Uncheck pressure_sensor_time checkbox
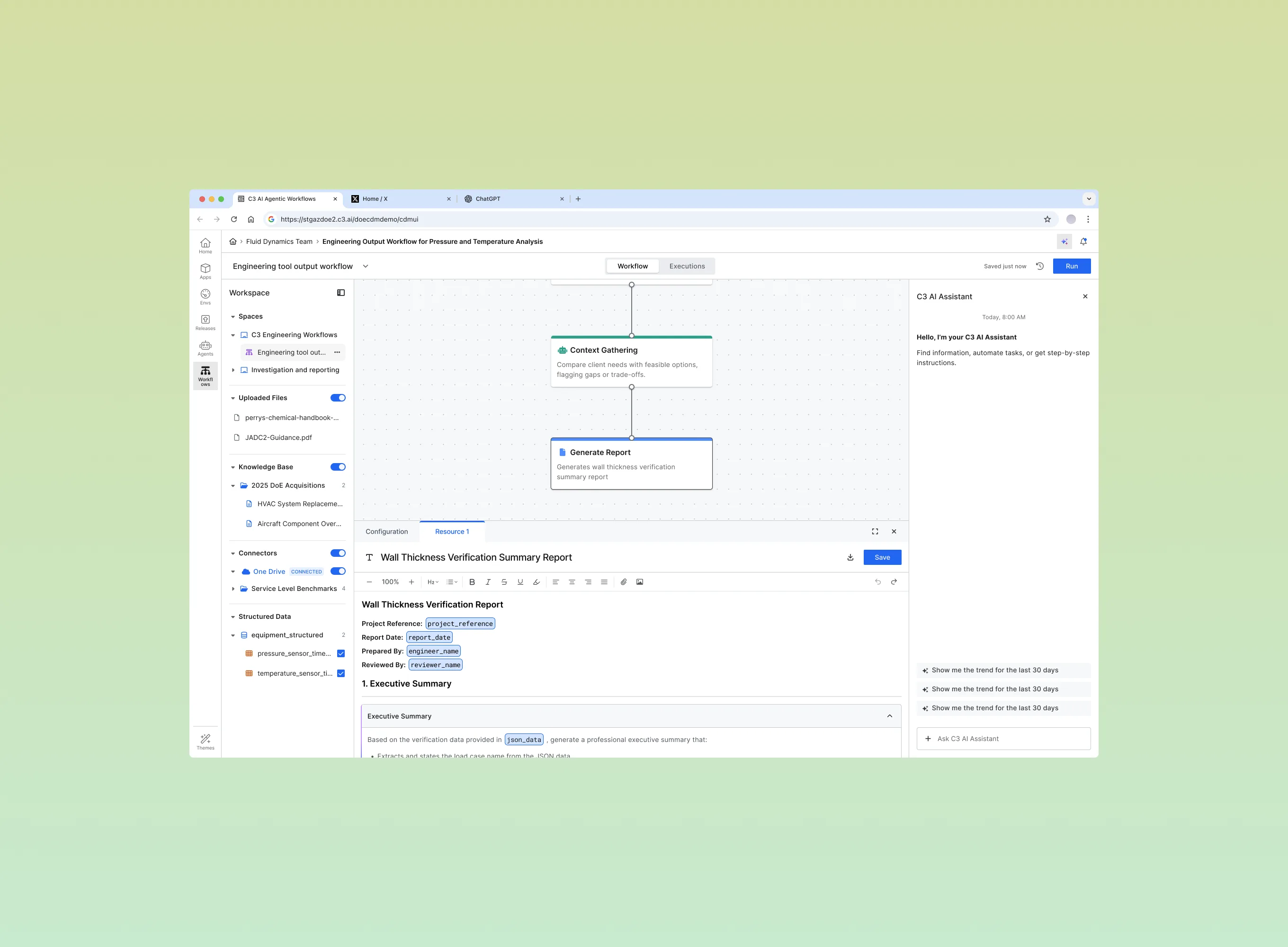Screen dimensions: 1288x947 [341, 653]
